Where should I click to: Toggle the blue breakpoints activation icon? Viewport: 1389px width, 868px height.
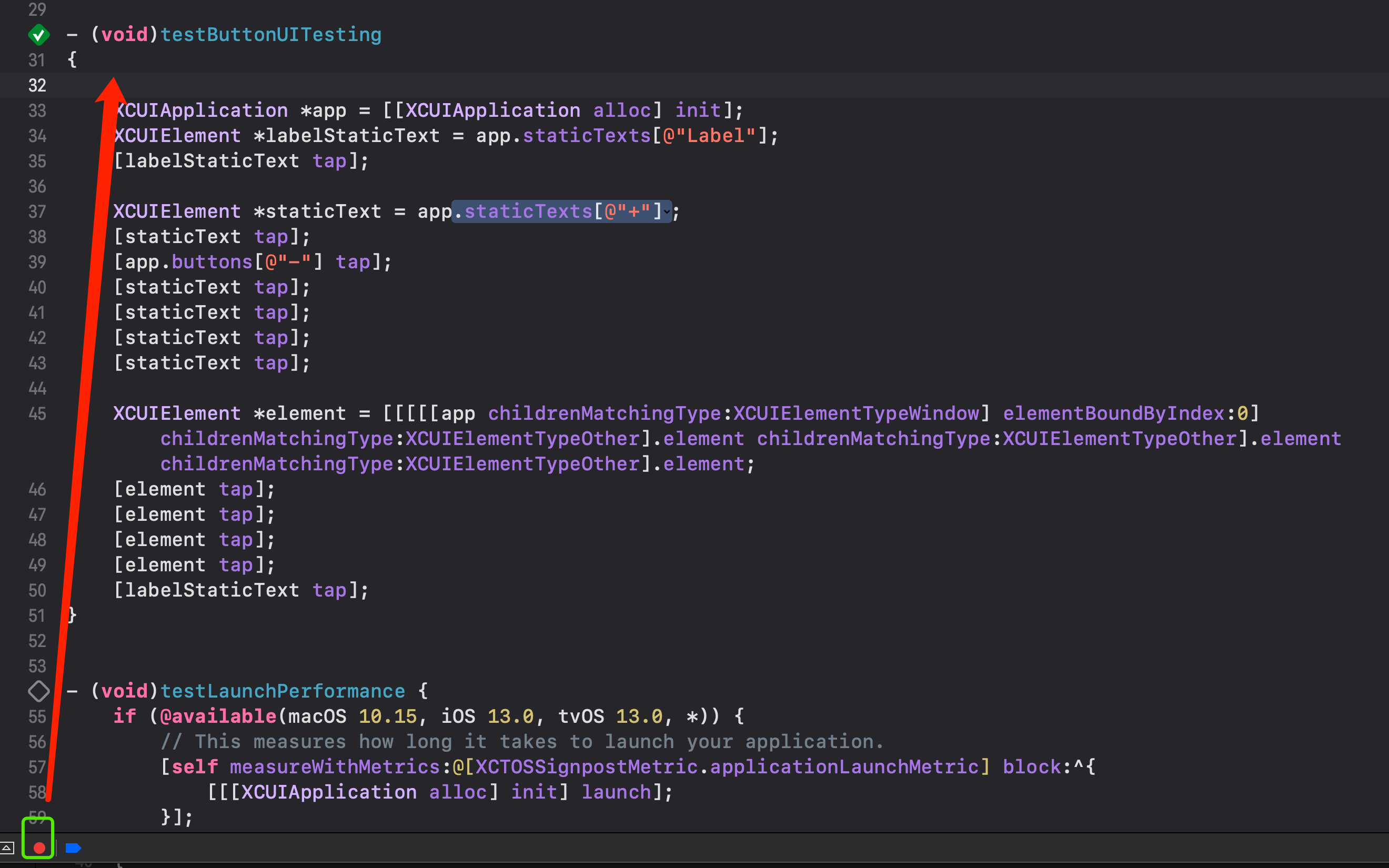pyautogui.click(x=73, y=847)
